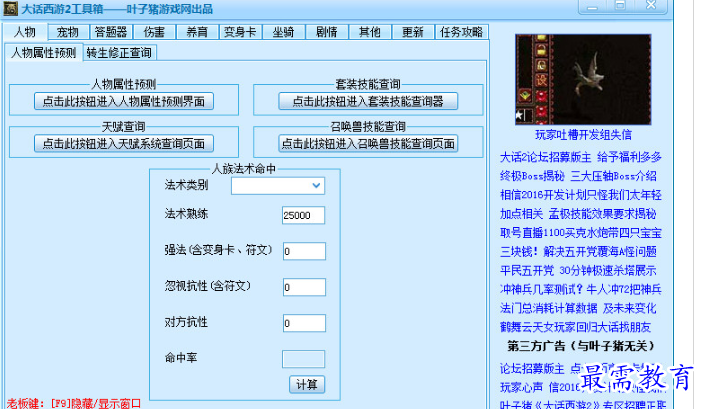Open the 剧情 tab

point(326,32)
